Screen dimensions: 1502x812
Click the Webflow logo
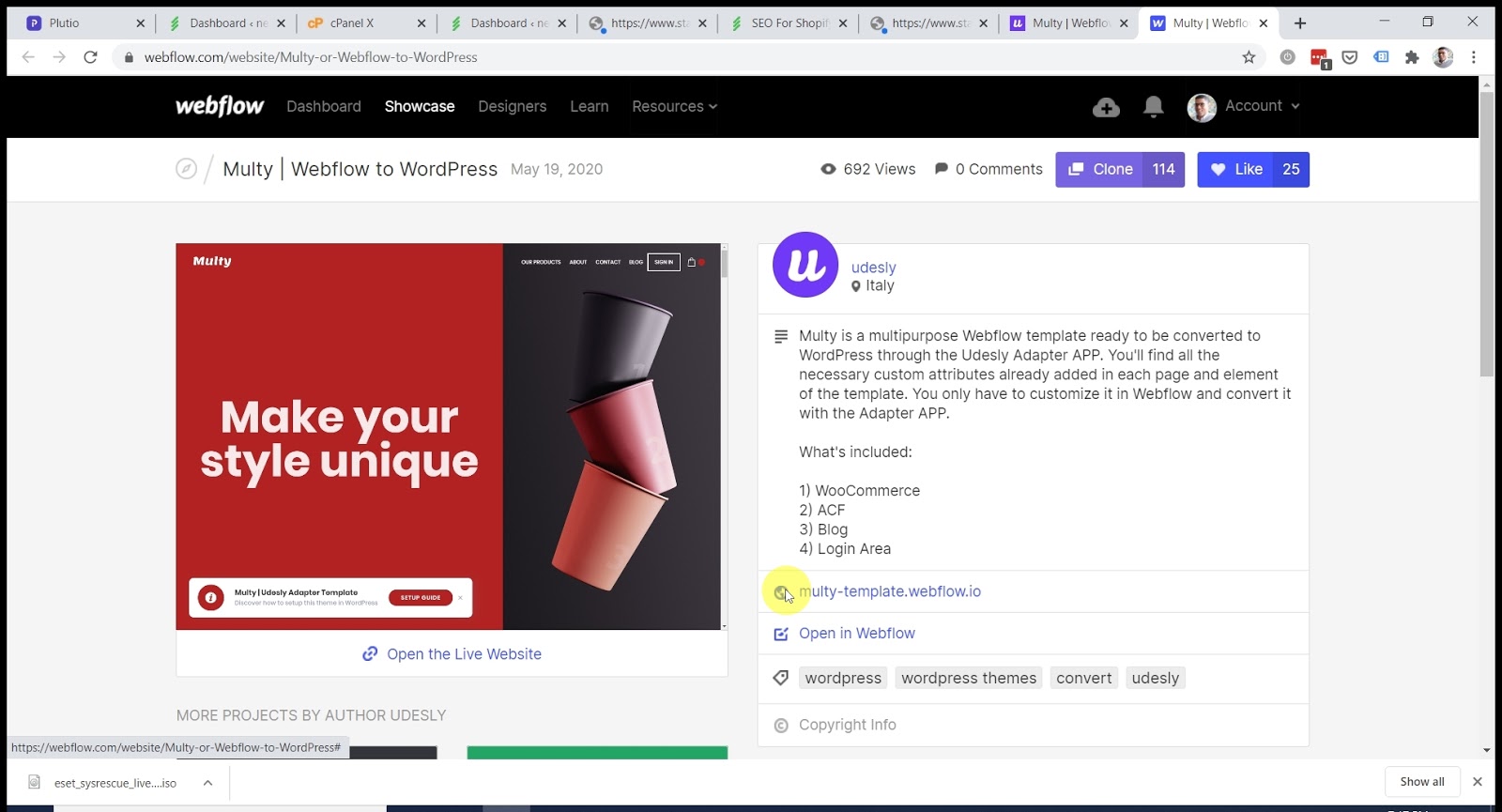pos(220,106)
